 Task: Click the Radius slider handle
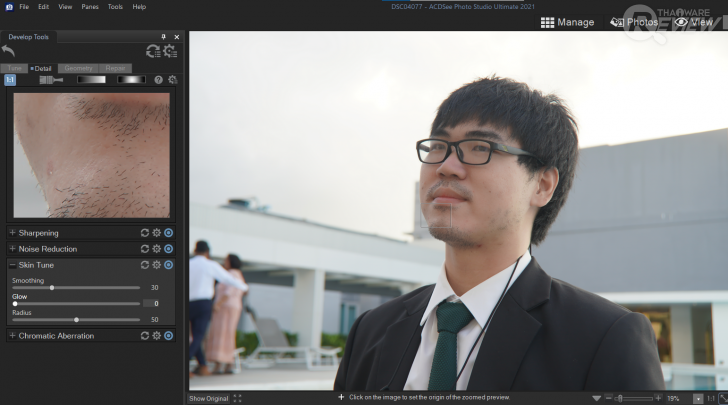tap(77, 320)
